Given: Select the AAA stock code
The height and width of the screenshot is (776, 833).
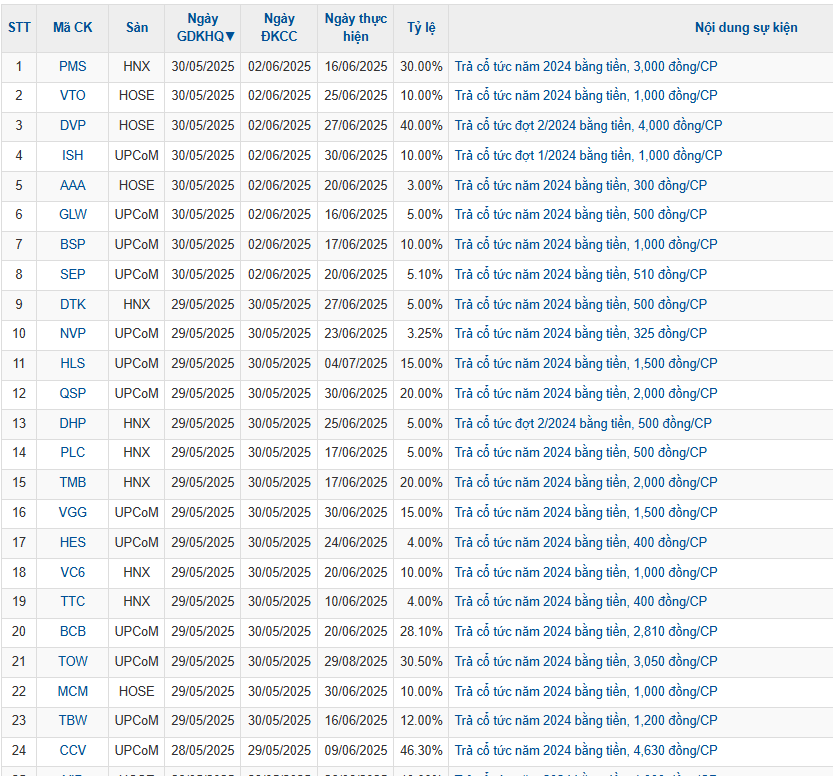Looking at the screenshot, I should tap(72, 185).
